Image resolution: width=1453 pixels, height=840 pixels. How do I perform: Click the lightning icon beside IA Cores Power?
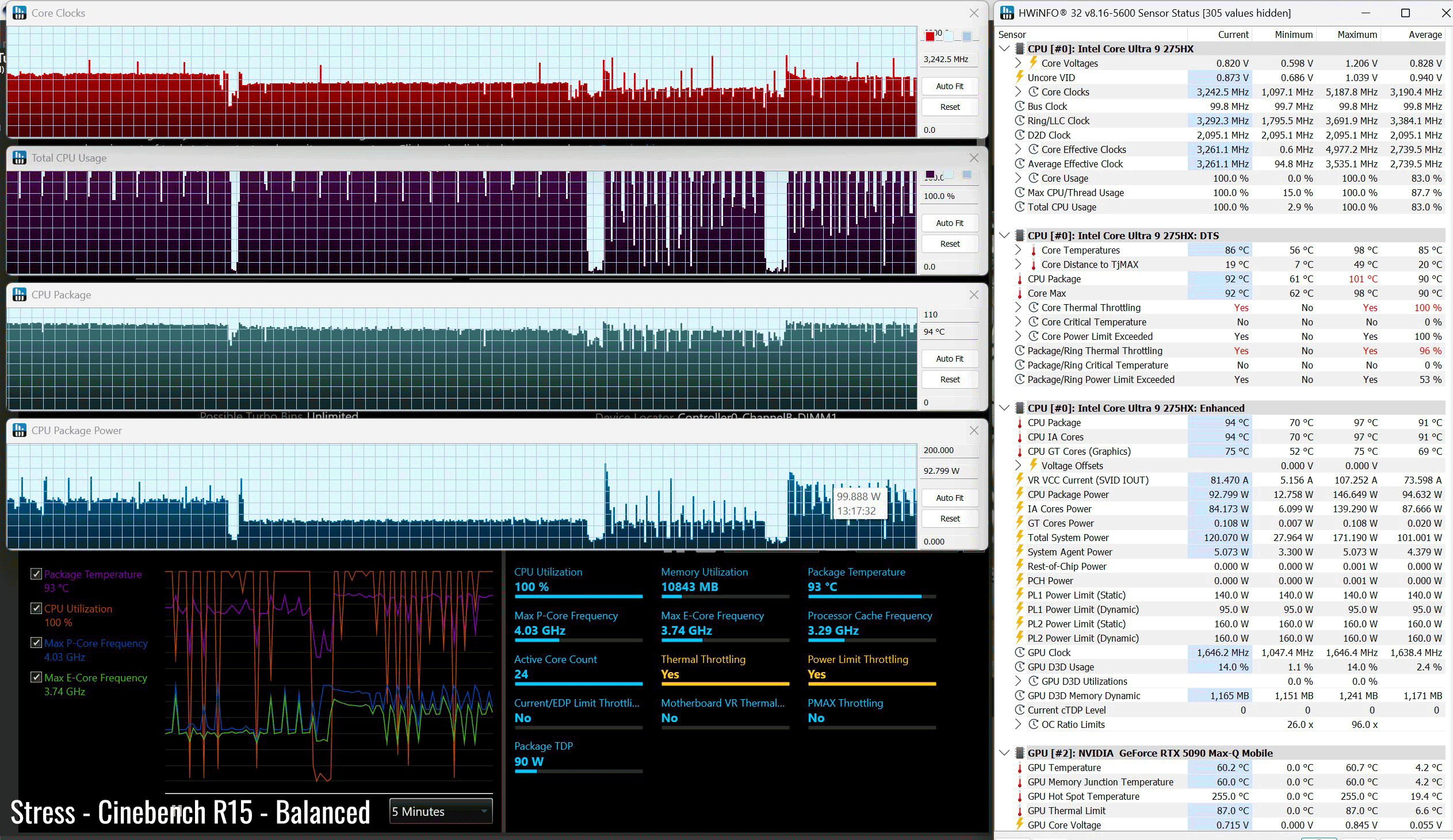coord(1019,509)
